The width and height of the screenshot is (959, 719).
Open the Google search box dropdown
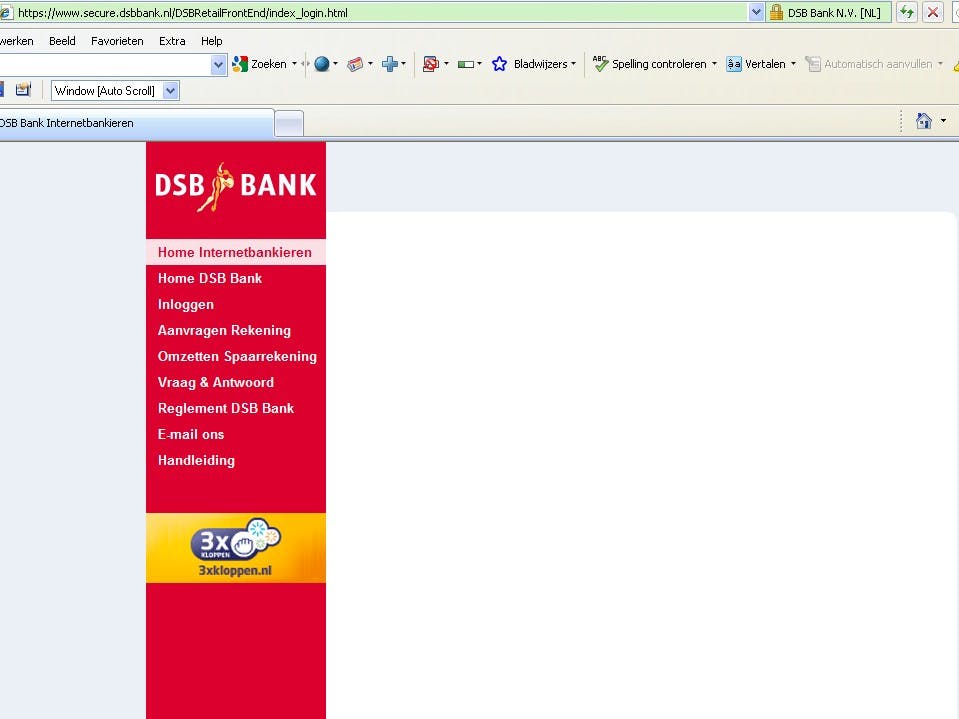pos(218,65)
